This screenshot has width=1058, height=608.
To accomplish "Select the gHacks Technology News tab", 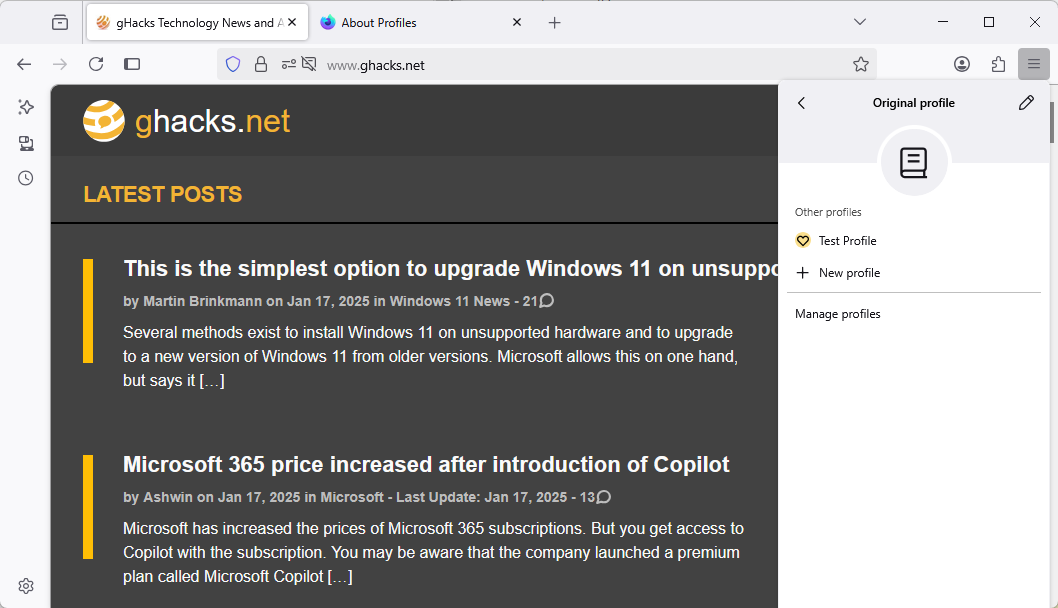I will [x=190, y=21].
